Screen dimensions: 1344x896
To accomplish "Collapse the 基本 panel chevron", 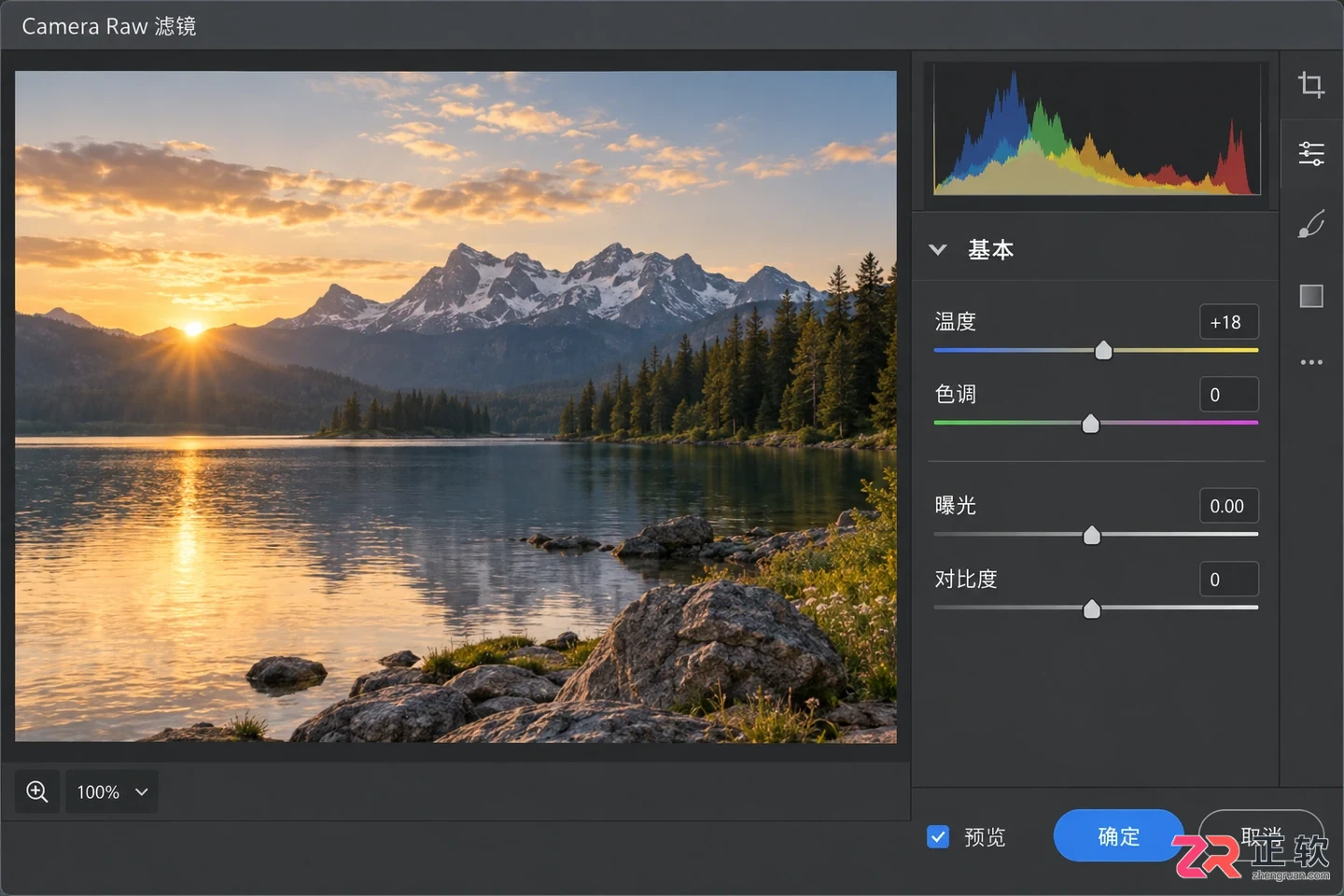I will tap(938, 249).
